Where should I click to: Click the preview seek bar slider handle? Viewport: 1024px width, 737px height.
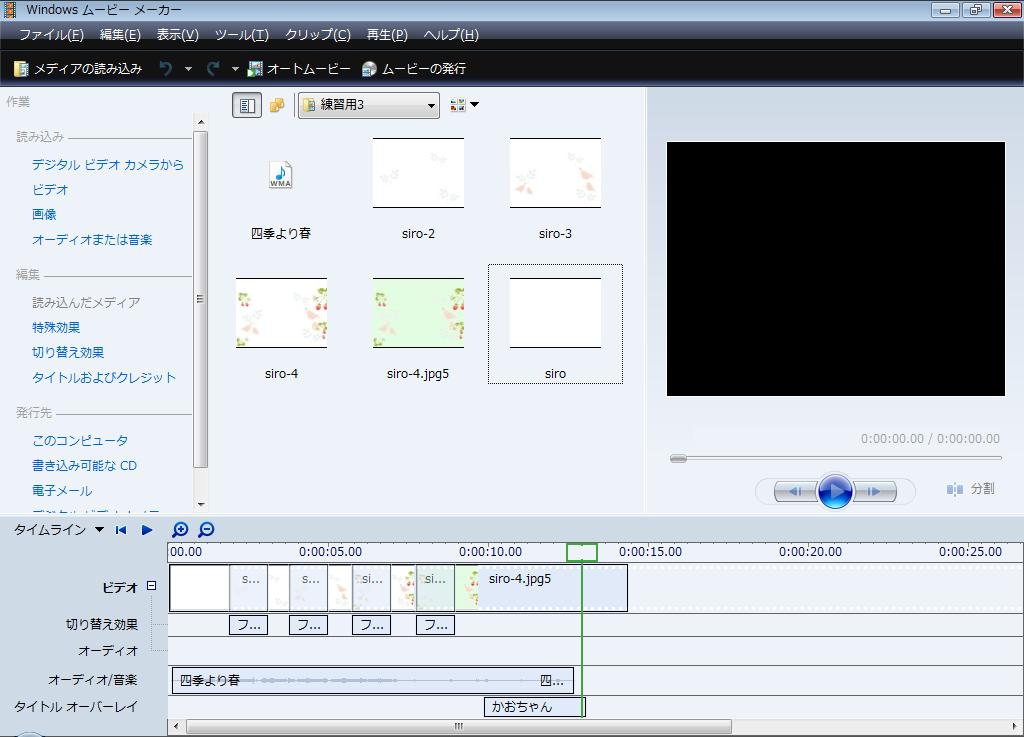(679, 458)
